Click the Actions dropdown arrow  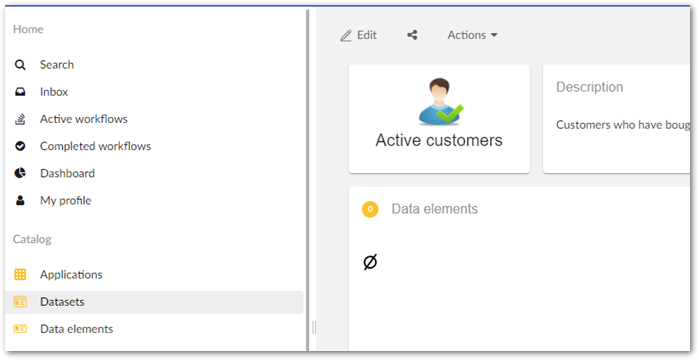pos(494,35)
